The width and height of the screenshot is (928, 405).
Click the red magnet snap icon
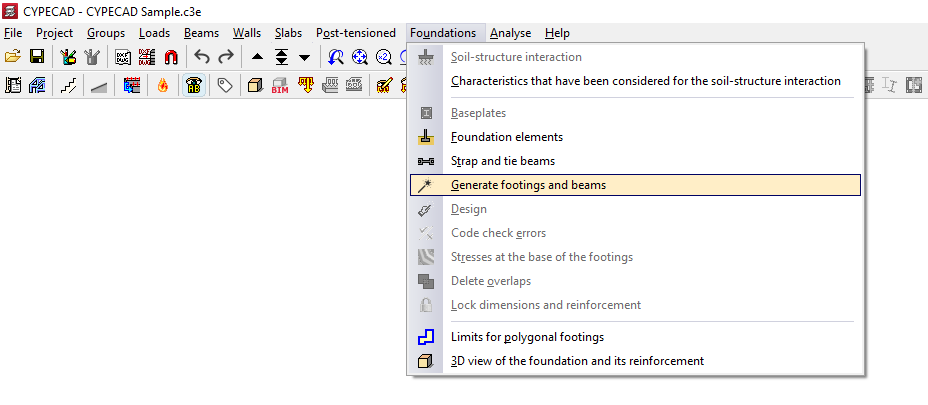[x=171, y=57]
